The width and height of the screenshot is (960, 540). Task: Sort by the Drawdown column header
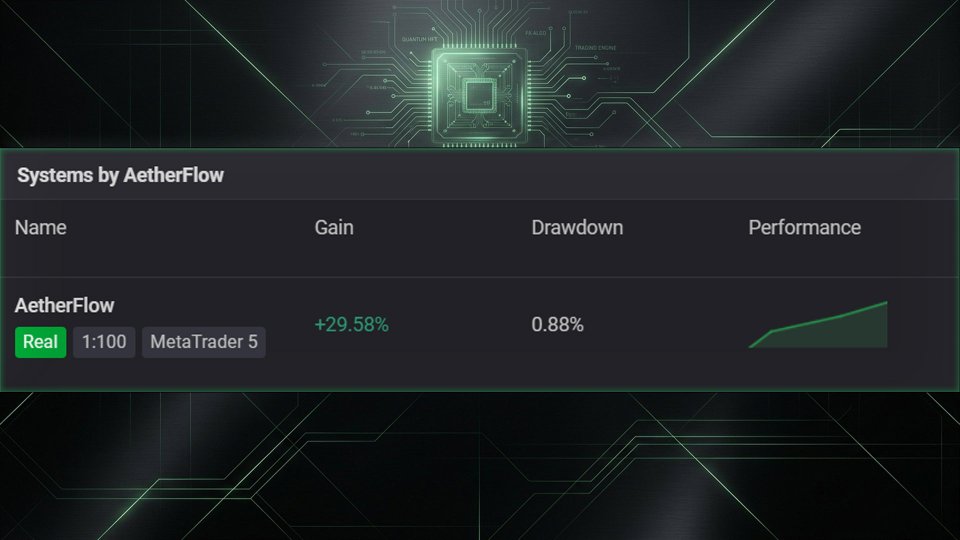[x=577, y=228]
